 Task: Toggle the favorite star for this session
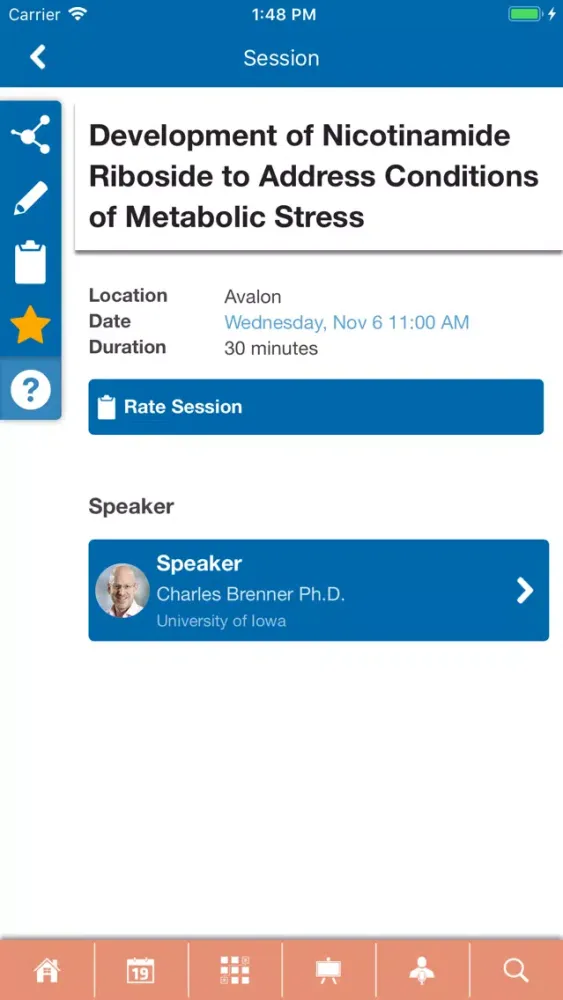coord(31,325)
